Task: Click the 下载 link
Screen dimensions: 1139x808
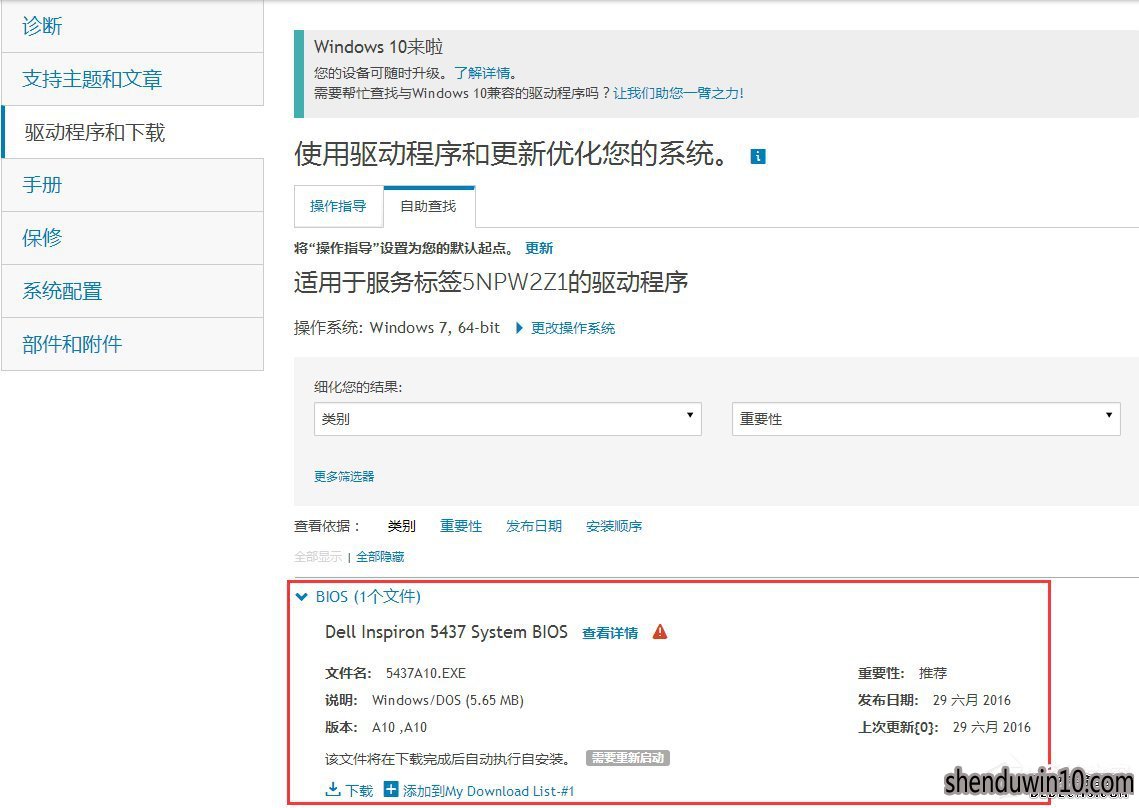Action: coord(359,791)
